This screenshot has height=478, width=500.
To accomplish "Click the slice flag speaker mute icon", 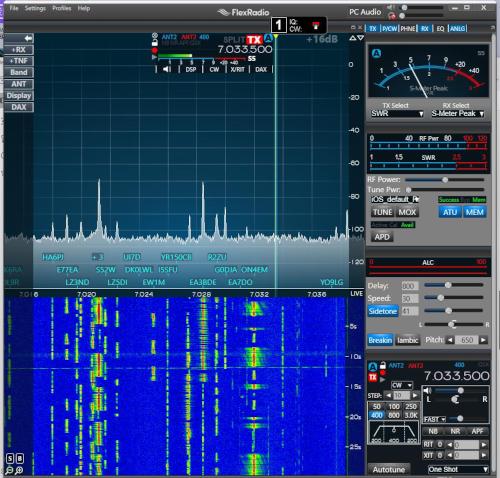I will (x=167, y=69).
